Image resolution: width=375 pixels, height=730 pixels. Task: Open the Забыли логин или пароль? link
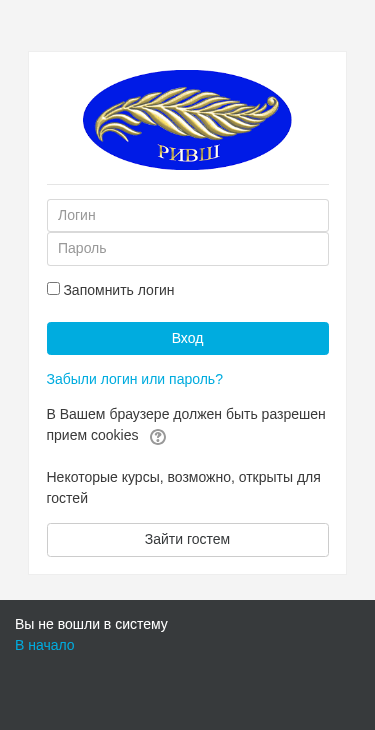pyautogui.click(x=135, y=379)
